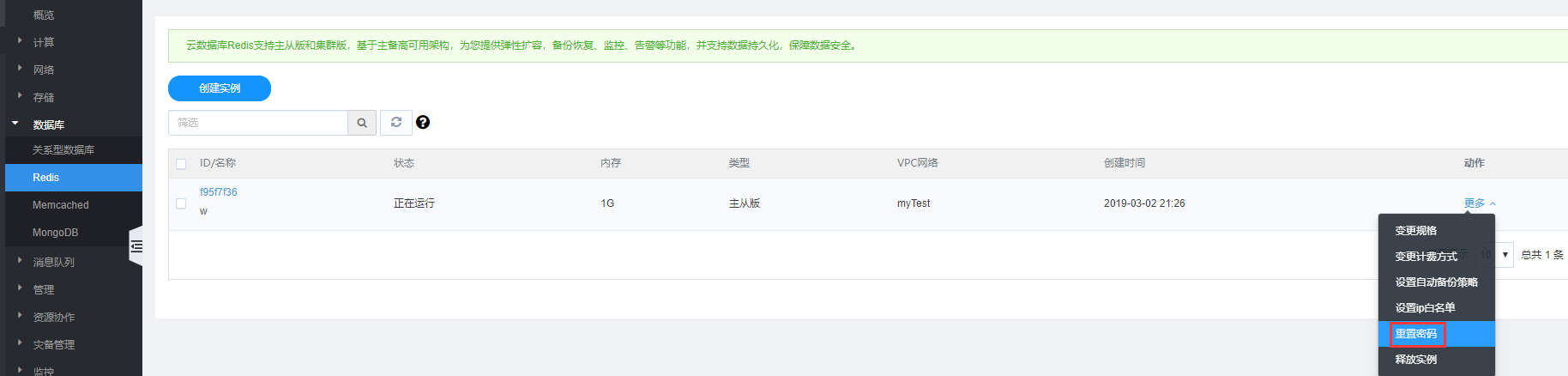Viewport: 1568px width, 376px height.
Task: Click the 正在运行 status cell
Action: 414,203
